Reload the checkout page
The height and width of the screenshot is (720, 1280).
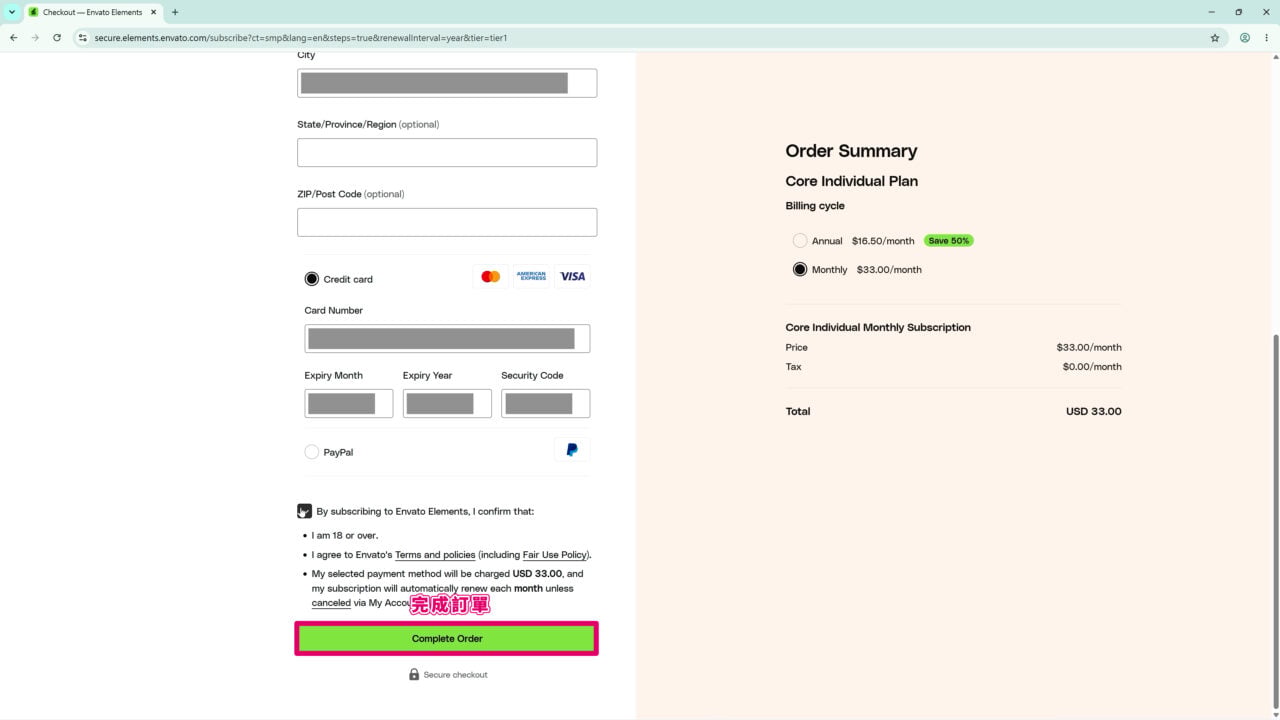click(x=57, y=38)
